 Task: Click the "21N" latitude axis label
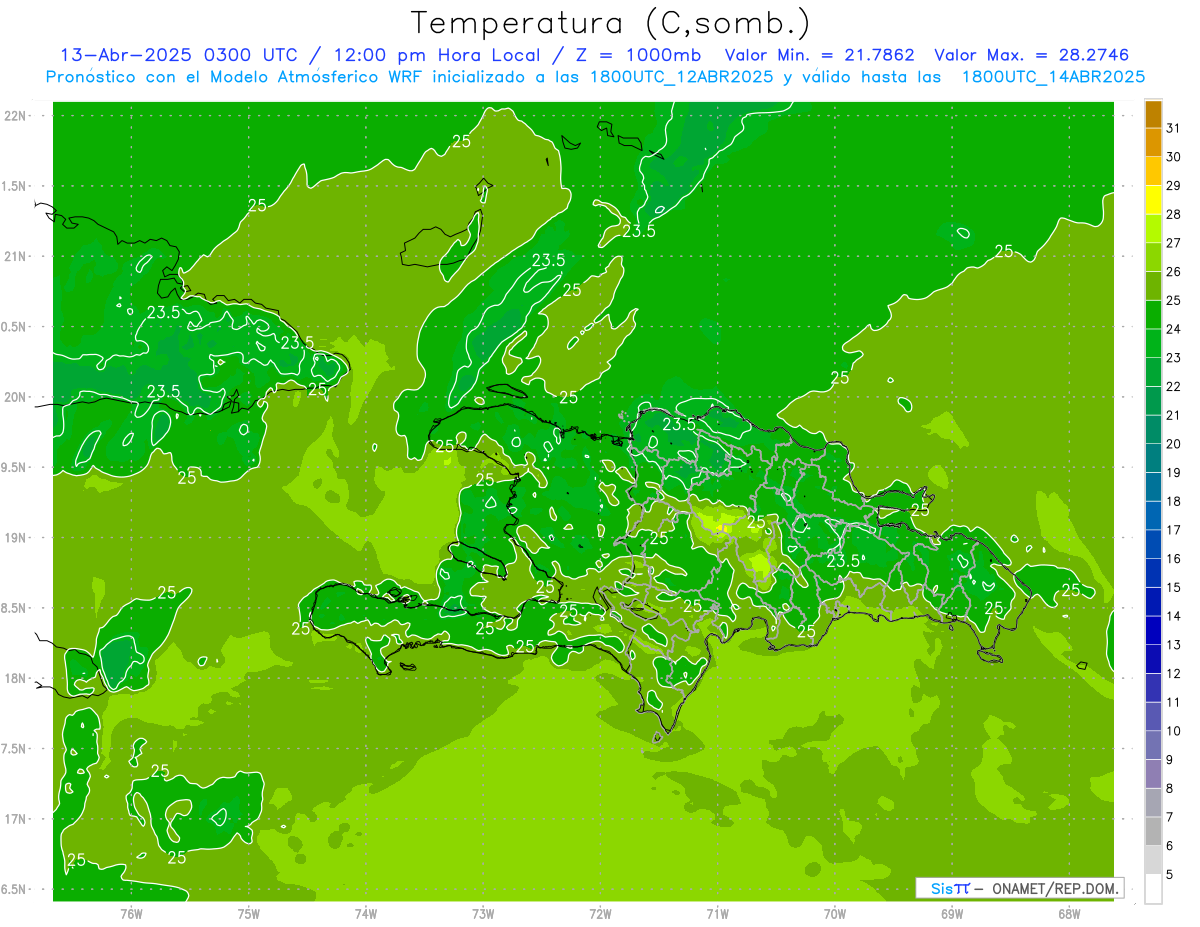point(16,257)
